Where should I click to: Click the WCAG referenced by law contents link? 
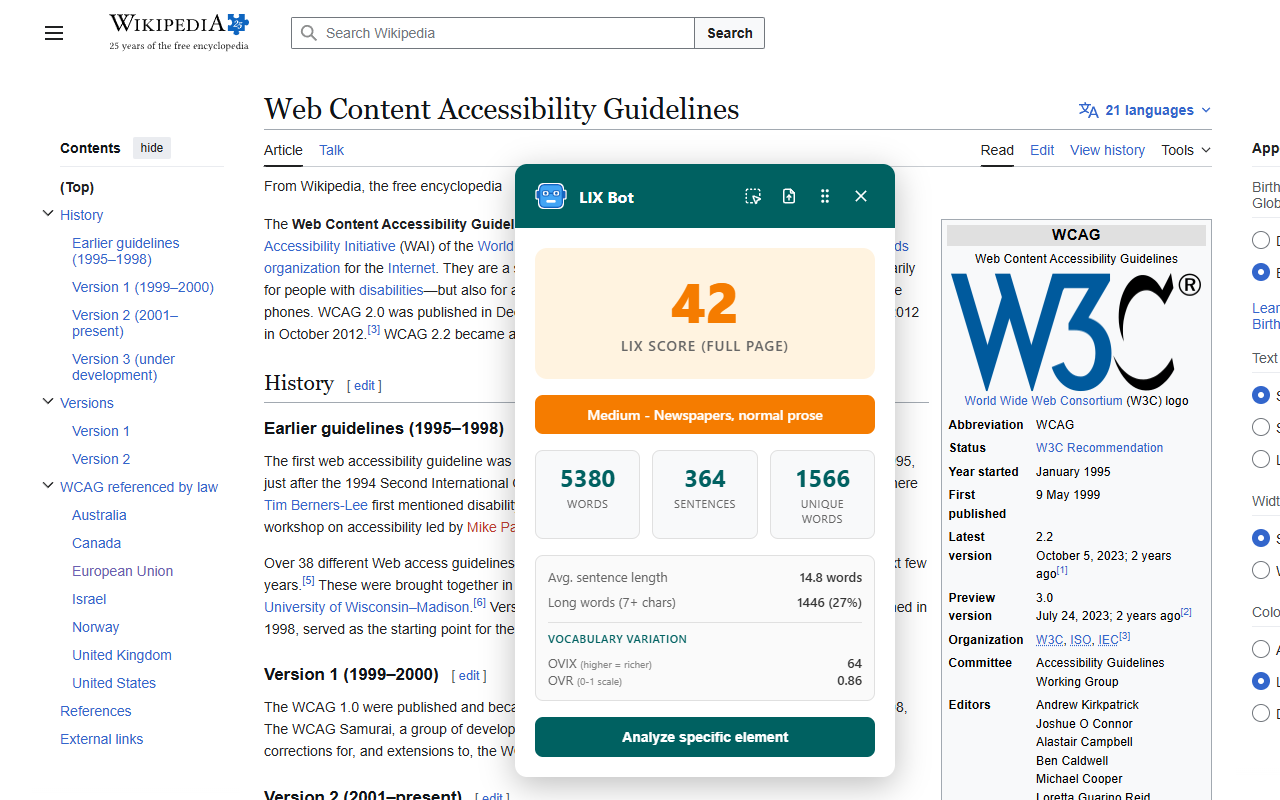click(139, 487)
